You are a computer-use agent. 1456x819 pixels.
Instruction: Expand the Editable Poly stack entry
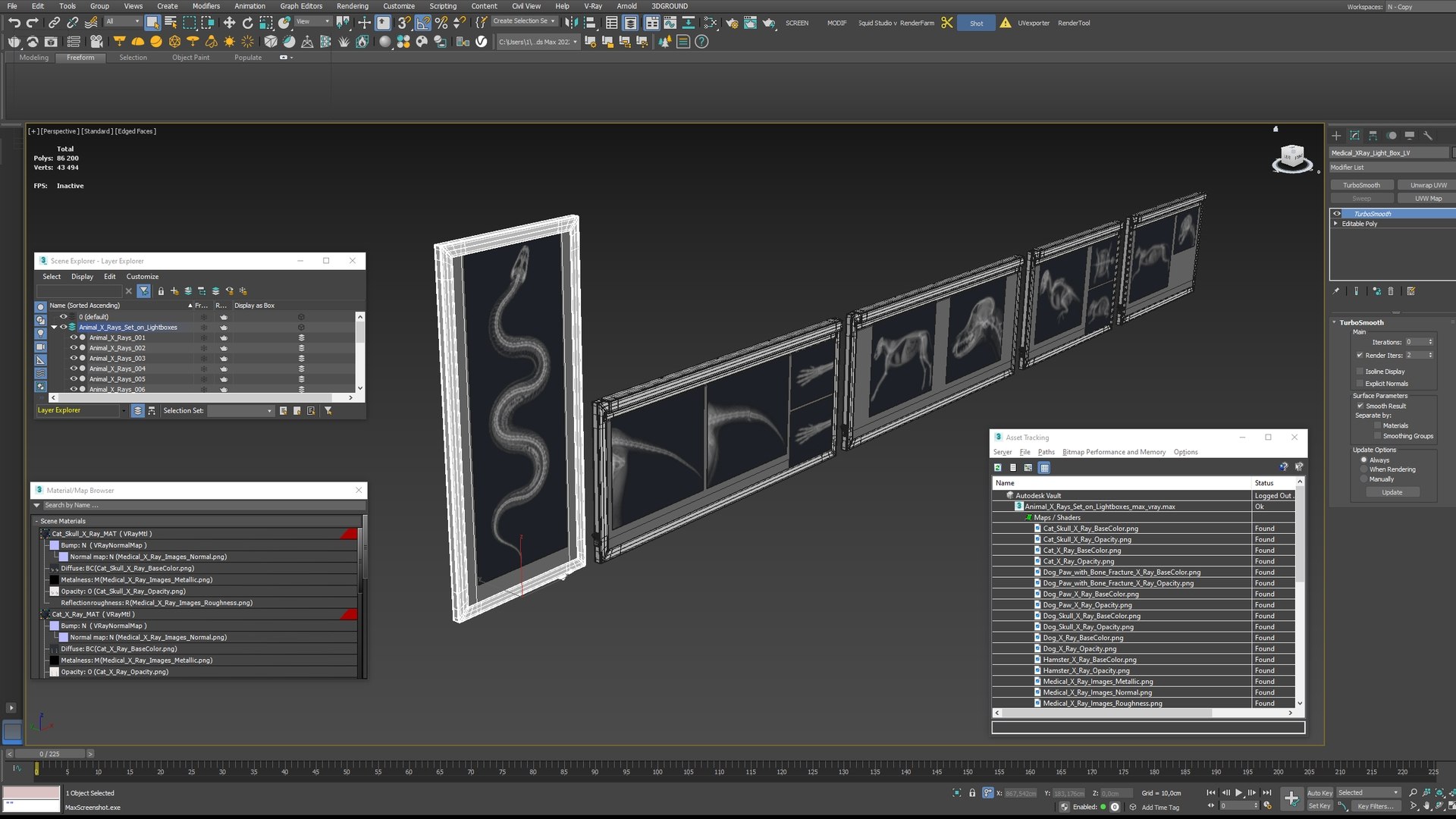(x=1336, y=224)
